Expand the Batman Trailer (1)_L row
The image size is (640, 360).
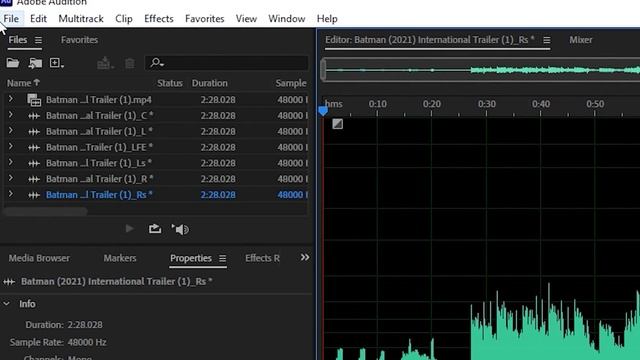11,131
